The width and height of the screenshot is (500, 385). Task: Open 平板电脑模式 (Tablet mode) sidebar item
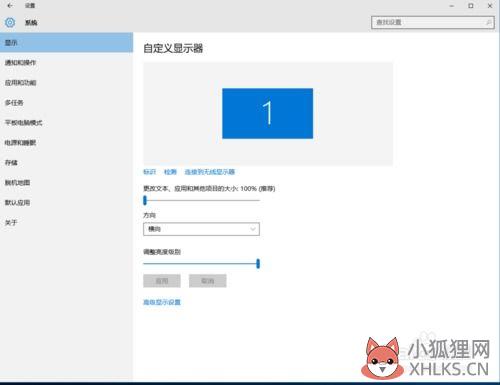[x=66, y=123]
